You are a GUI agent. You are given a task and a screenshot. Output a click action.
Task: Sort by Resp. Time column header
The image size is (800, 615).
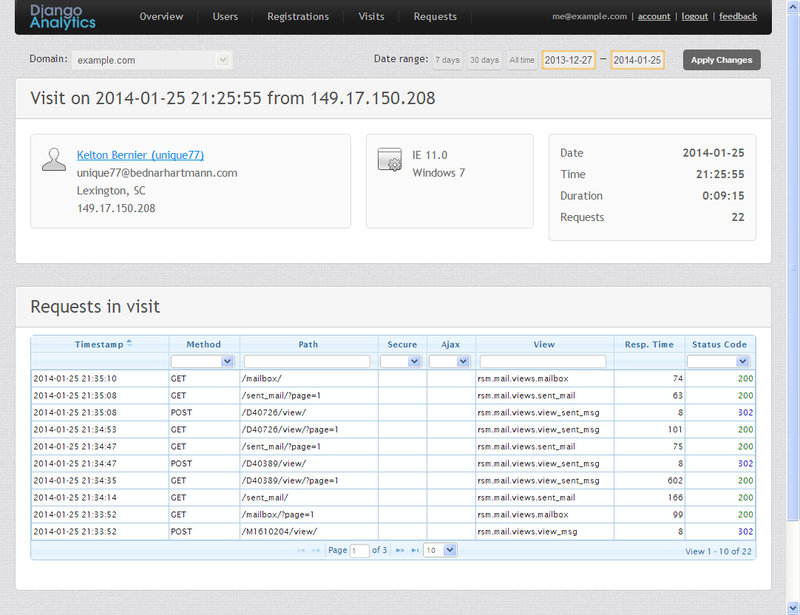649,345
